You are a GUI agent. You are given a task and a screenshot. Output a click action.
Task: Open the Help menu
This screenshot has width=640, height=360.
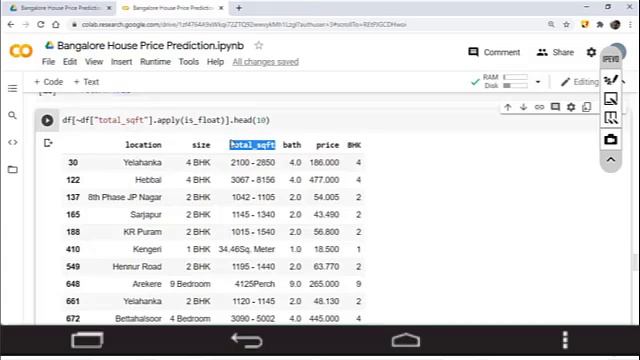(215, 62)
